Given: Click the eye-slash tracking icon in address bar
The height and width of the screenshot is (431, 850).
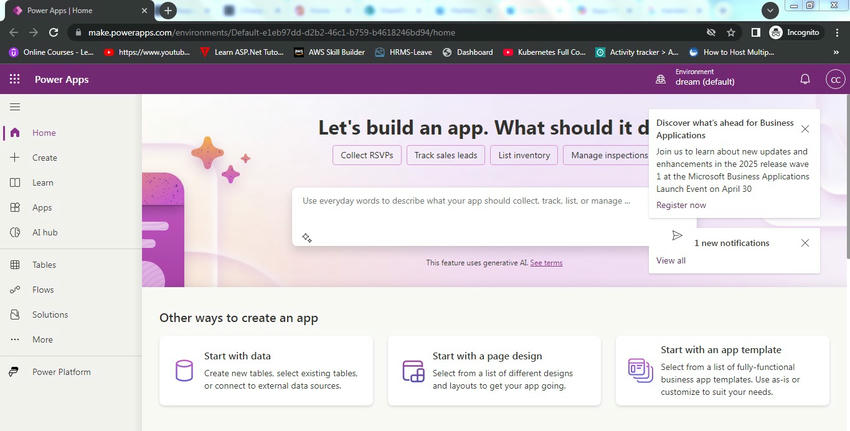Looking at the screenshot, I should pyautogui.click(x=711, y=33).
